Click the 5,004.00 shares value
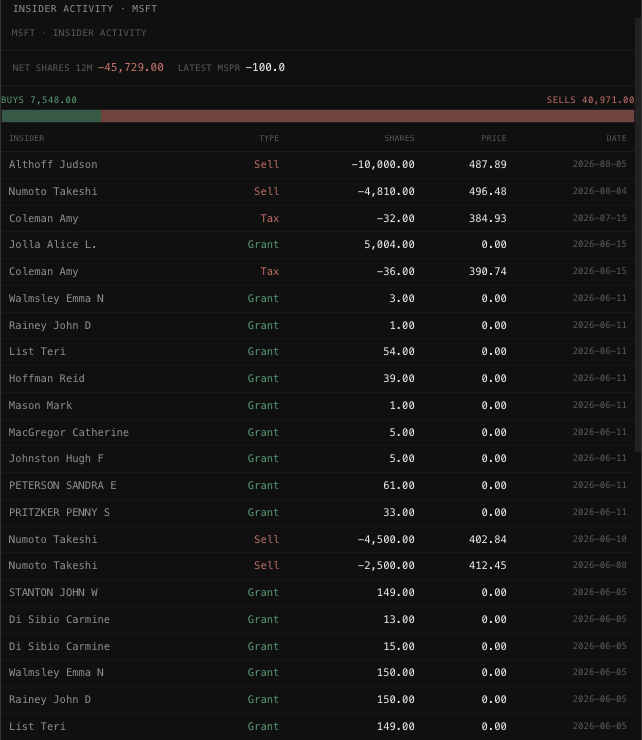The height and width of the screenshot is (740, 642). [389, 244]
